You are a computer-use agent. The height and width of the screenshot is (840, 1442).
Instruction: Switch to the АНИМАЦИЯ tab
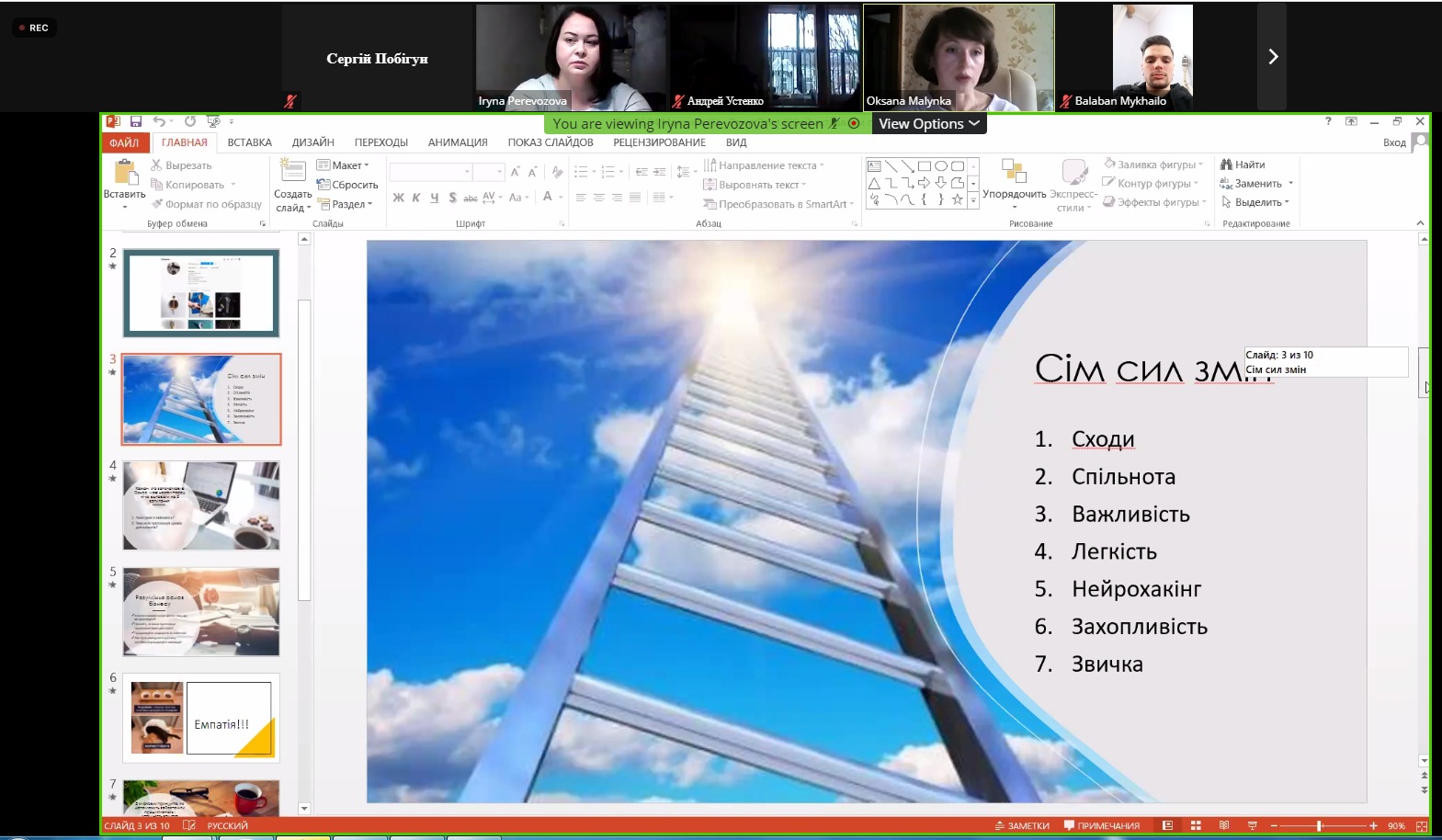pos(457,142)
